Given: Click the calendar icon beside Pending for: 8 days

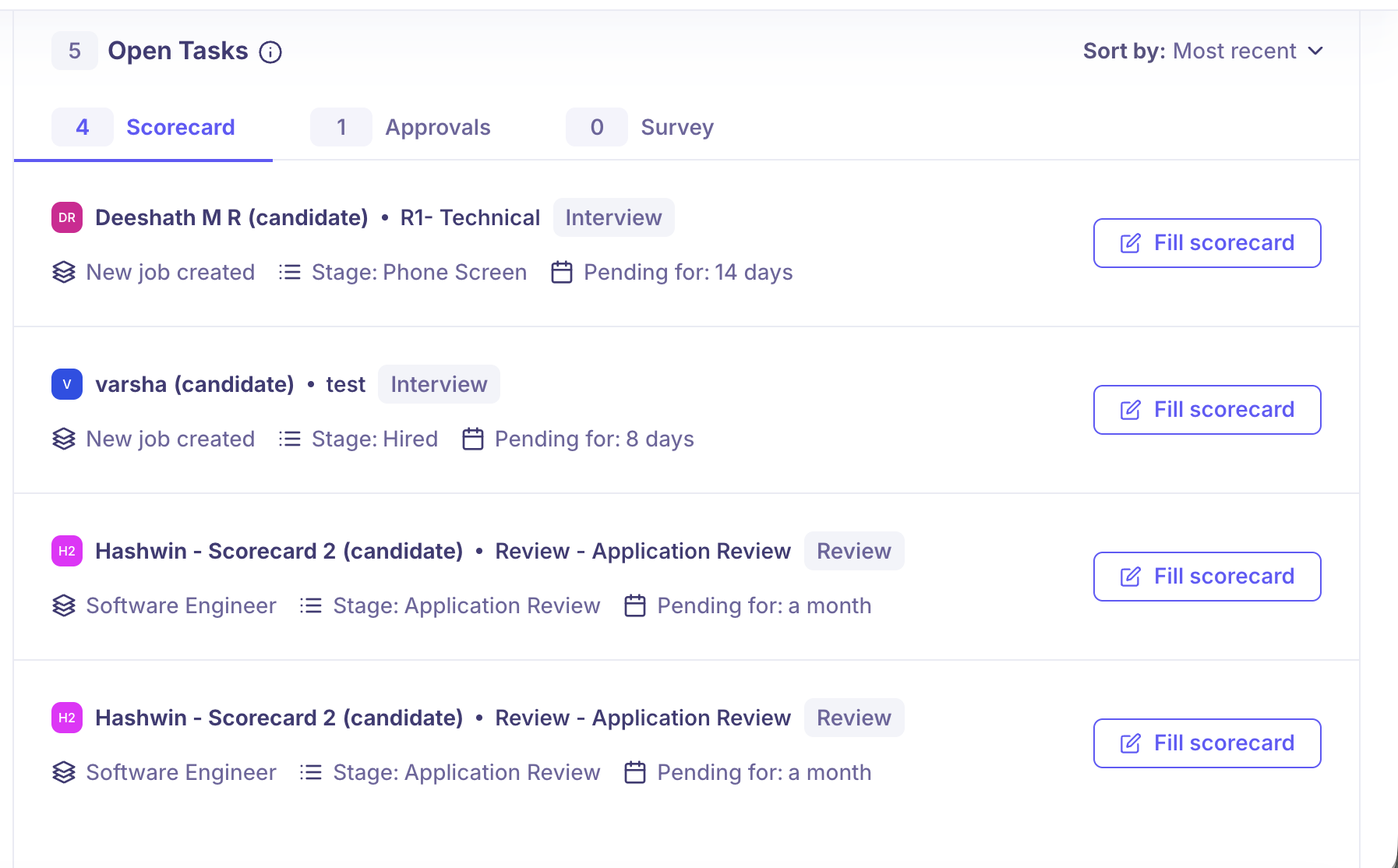Looking at the screenshot, I should 473,439.
